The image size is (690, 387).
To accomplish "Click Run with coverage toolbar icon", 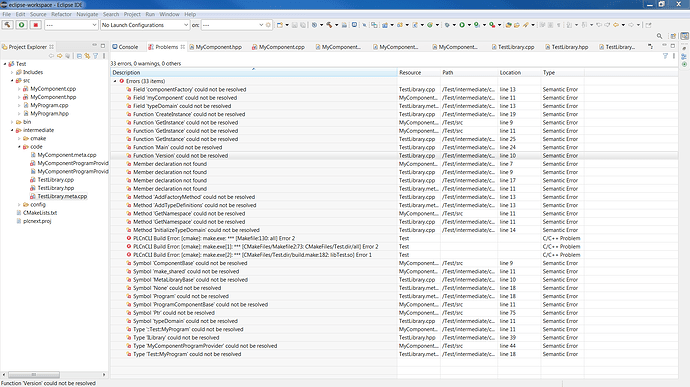I will (477, 25).
